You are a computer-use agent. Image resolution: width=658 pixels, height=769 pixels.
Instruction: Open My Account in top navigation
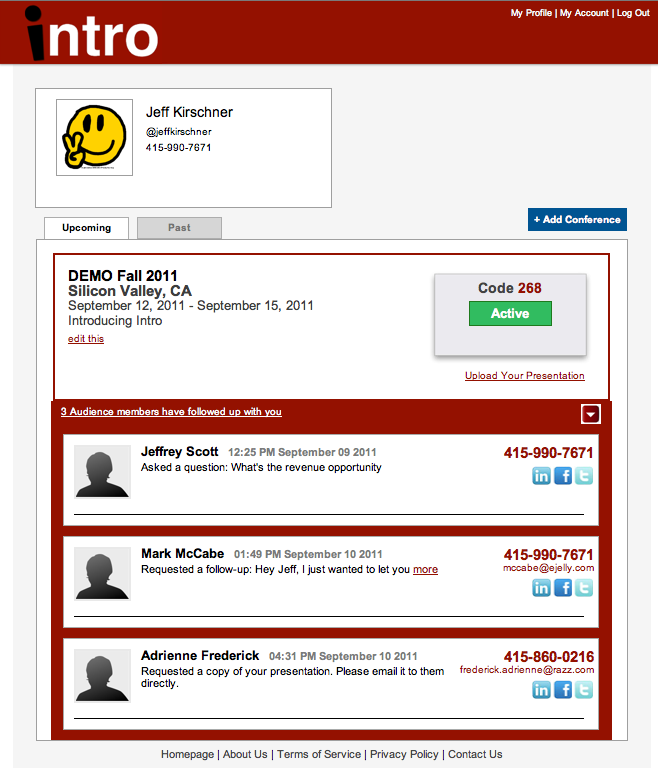(584, 13)
